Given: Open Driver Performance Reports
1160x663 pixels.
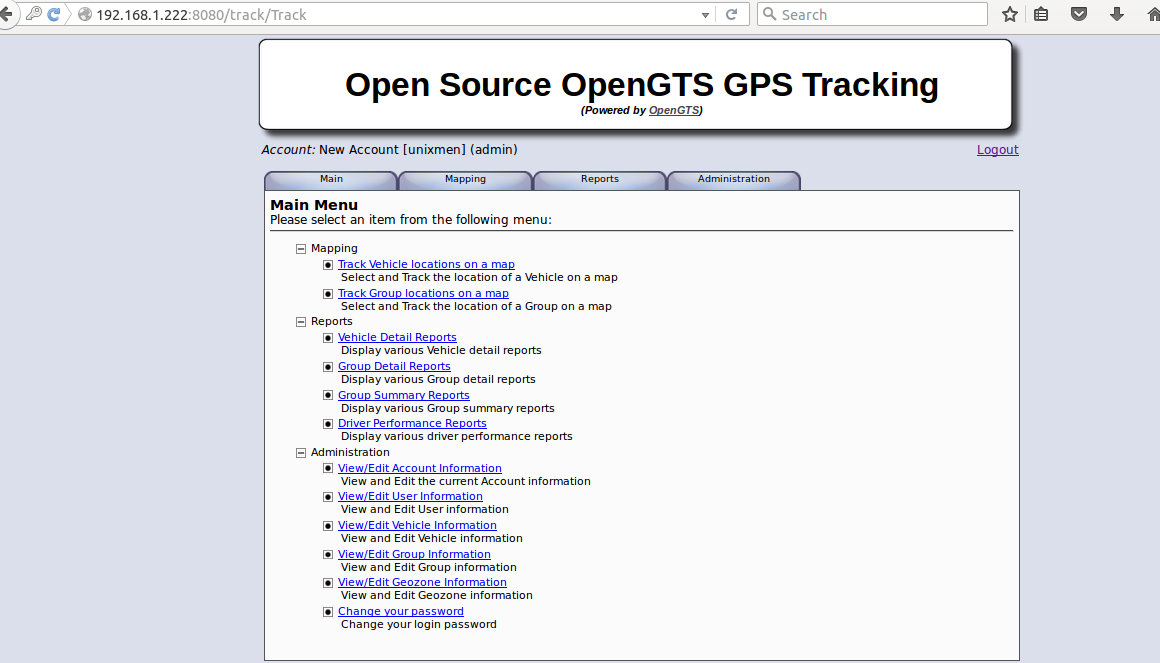Looking at the screenshot, I should point(412,423).
